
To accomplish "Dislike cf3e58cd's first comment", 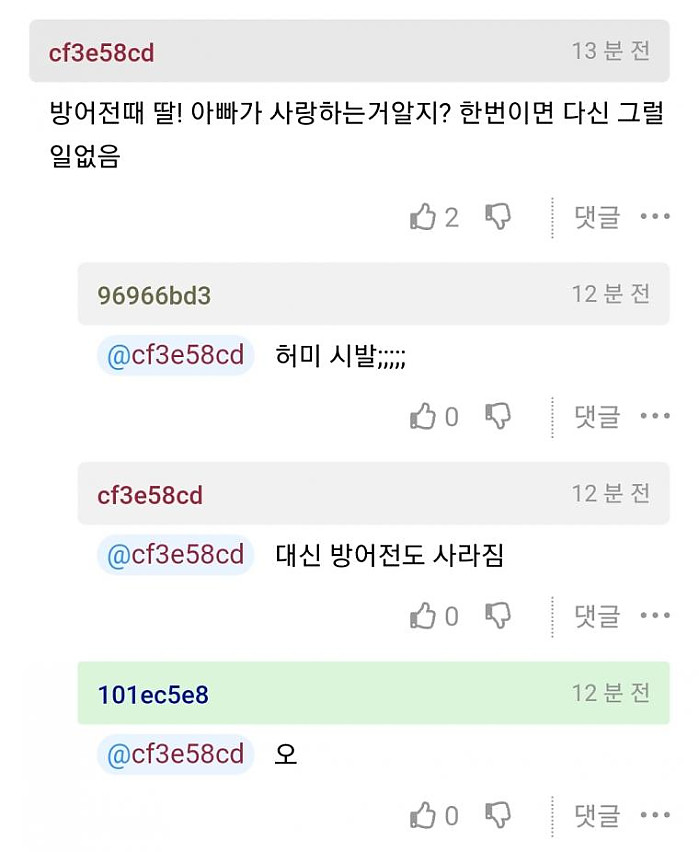I will pos(501,216).
